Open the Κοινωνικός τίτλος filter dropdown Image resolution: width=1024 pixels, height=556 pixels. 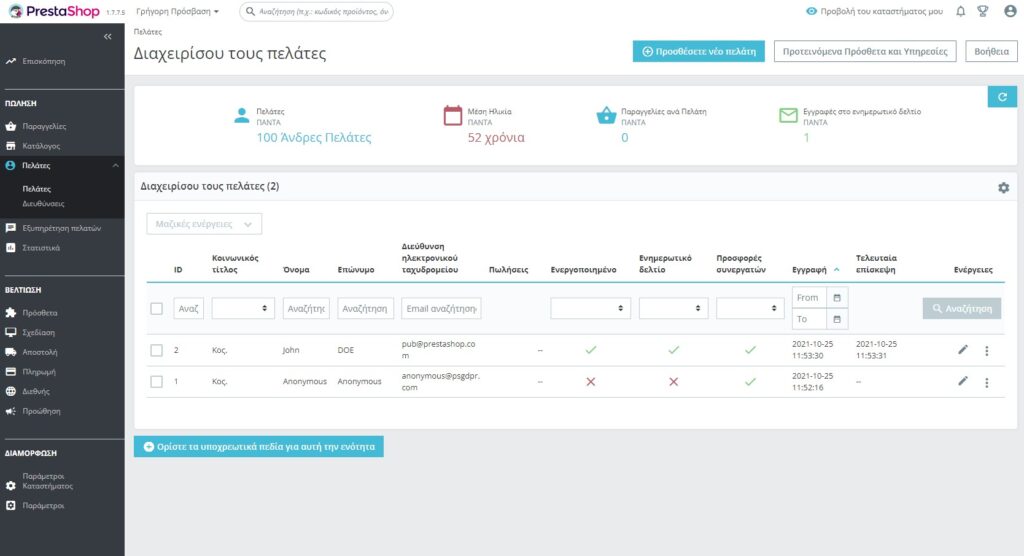pos(243,309)
